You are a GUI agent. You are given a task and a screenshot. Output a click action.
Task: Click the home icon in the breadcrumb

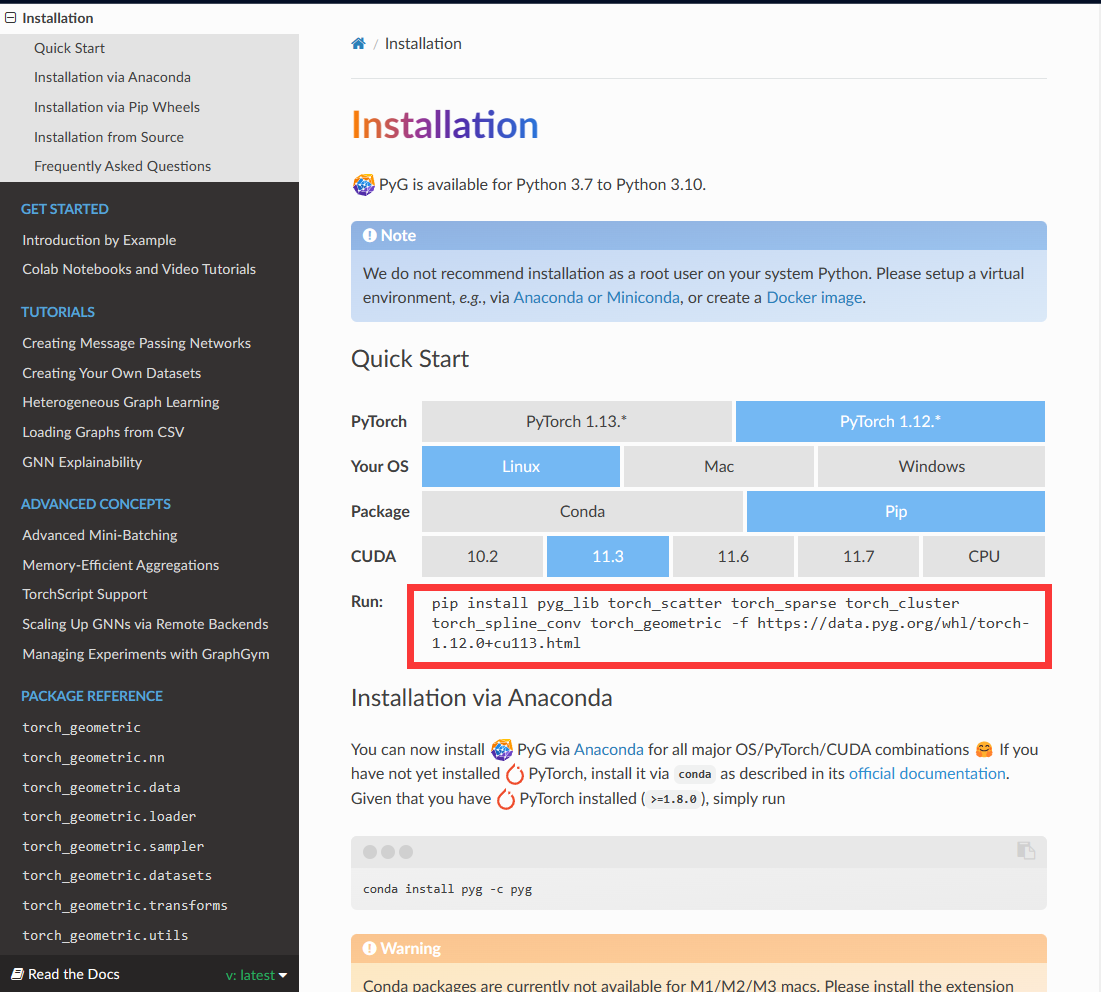click(x=358, y=44)
